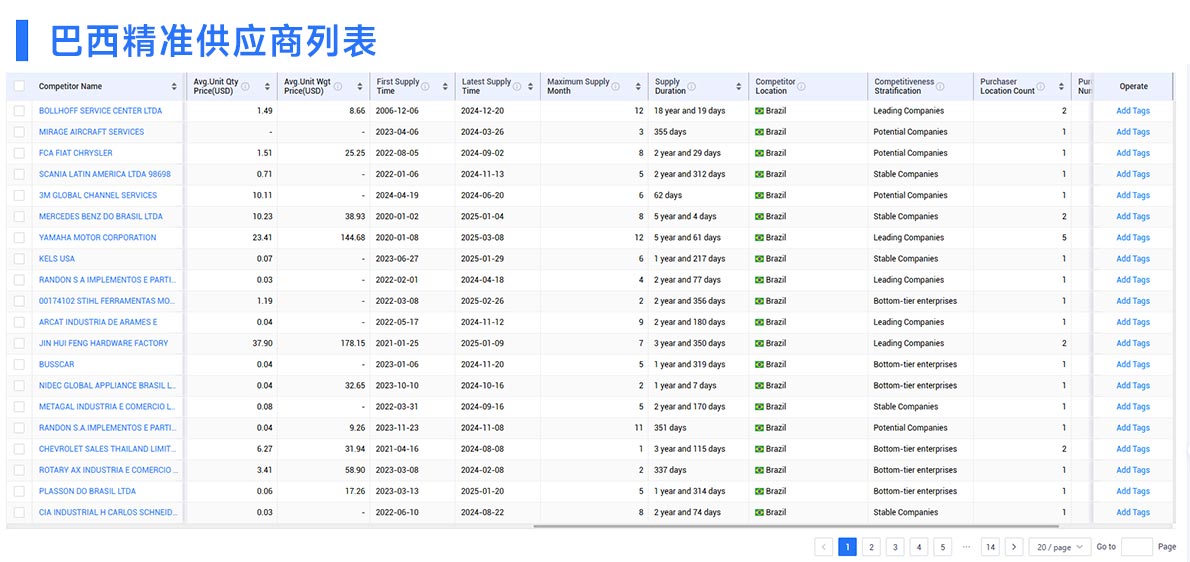
Task: Open SCANIA LATIN AMERICA LTDA 98698 link
Action: click(x=105, y=174)
